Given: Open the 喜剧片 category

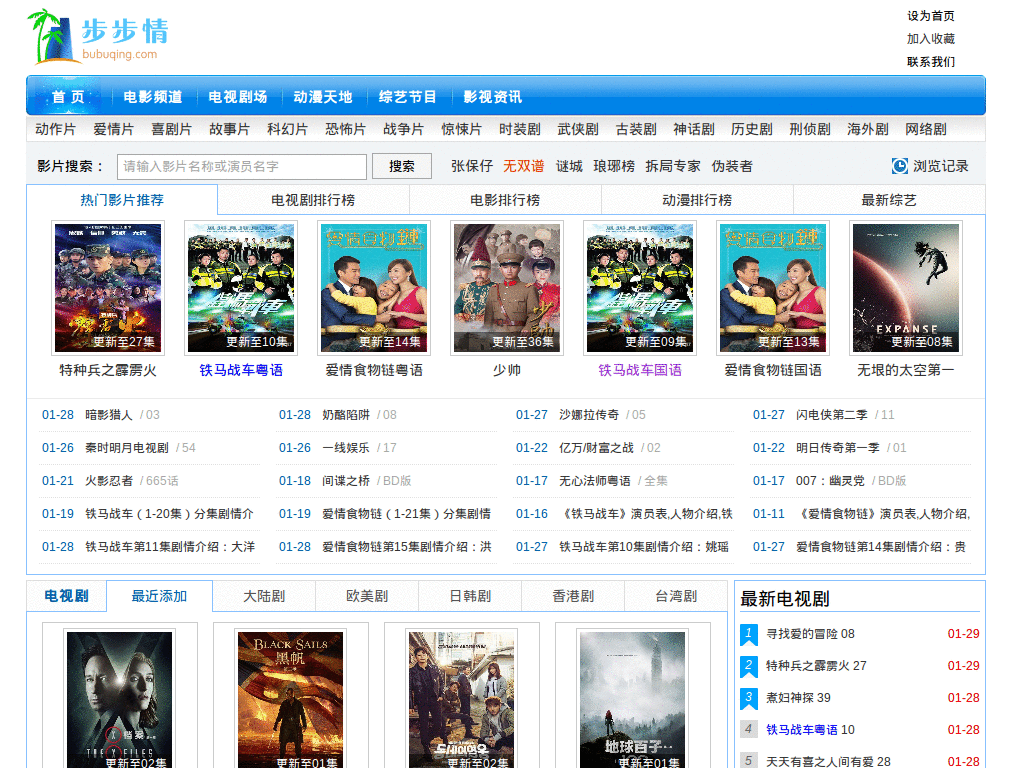Looking at the screenshot, I should (x=172, y=129).
